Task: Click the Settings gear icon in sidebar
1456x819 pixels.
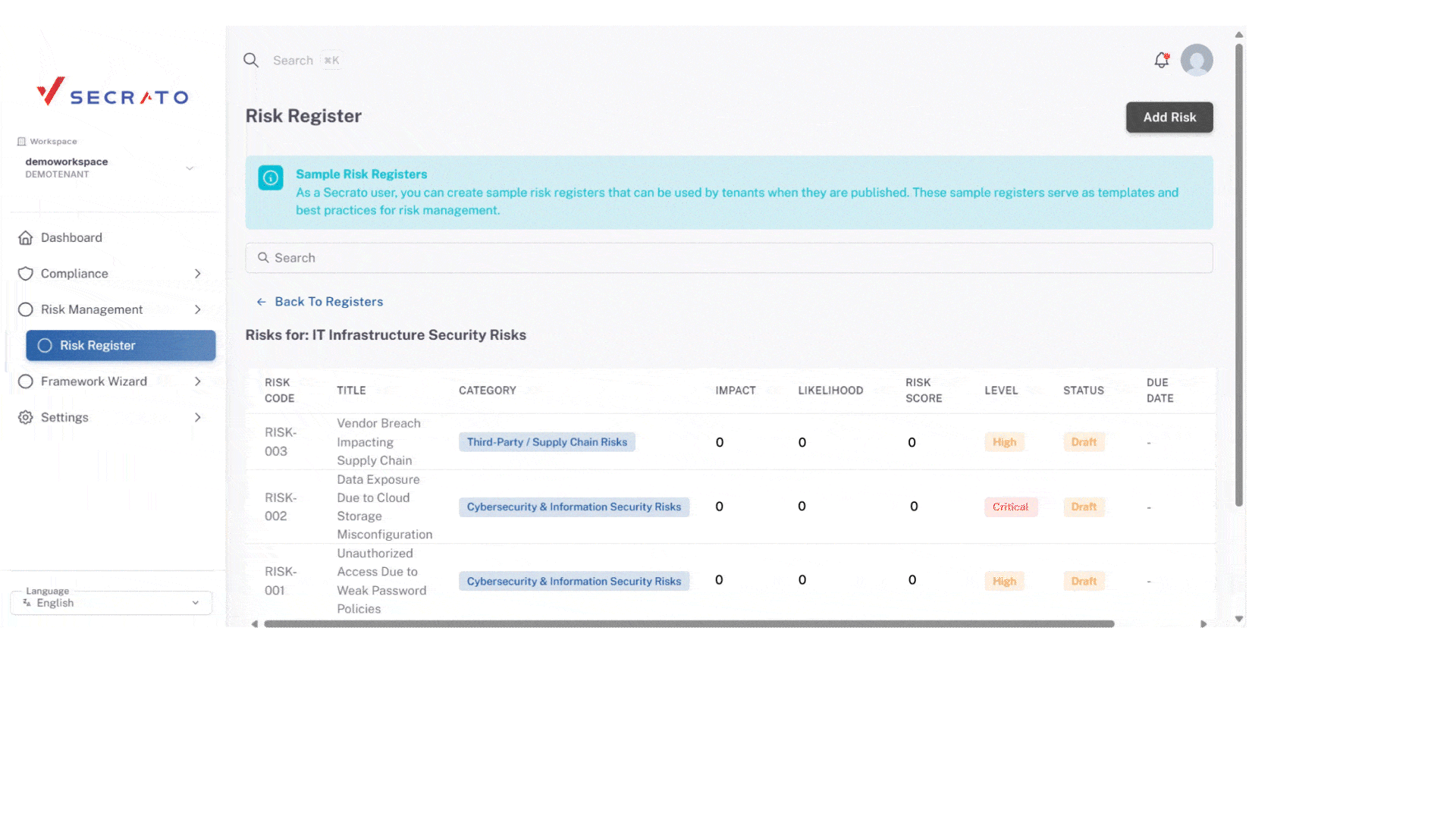Action: [26, 418]
